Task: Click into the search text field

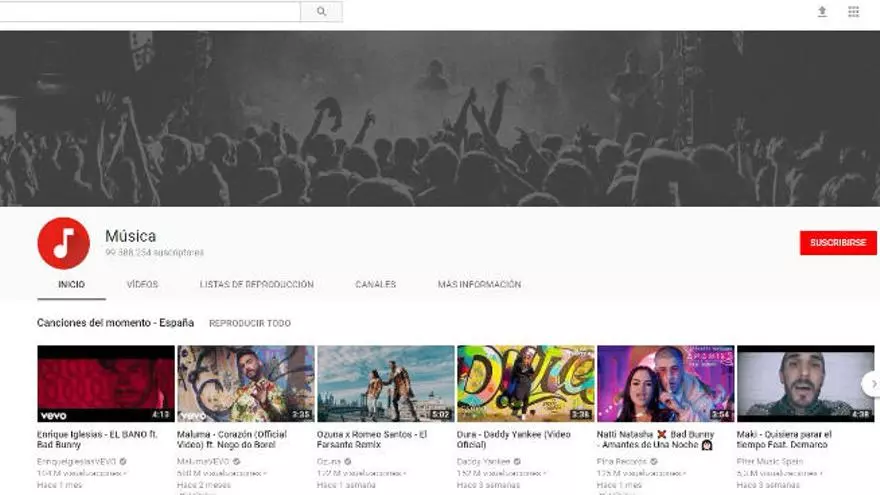Action: click(150, 12)
